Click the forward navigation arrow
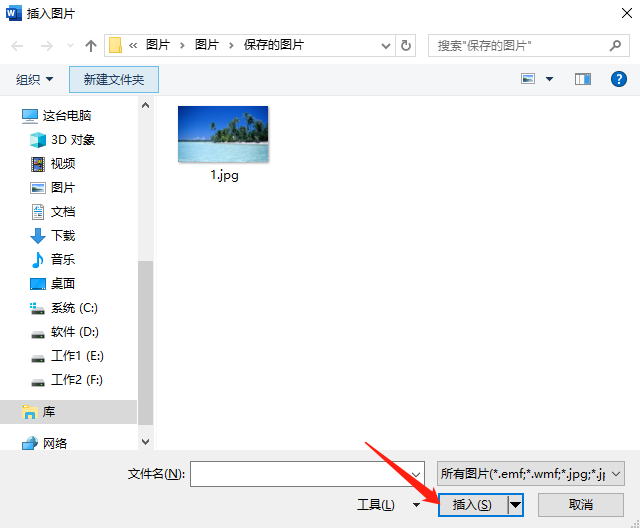The width and height of the screenshot is (640, 528). click(x=46, y=46)
